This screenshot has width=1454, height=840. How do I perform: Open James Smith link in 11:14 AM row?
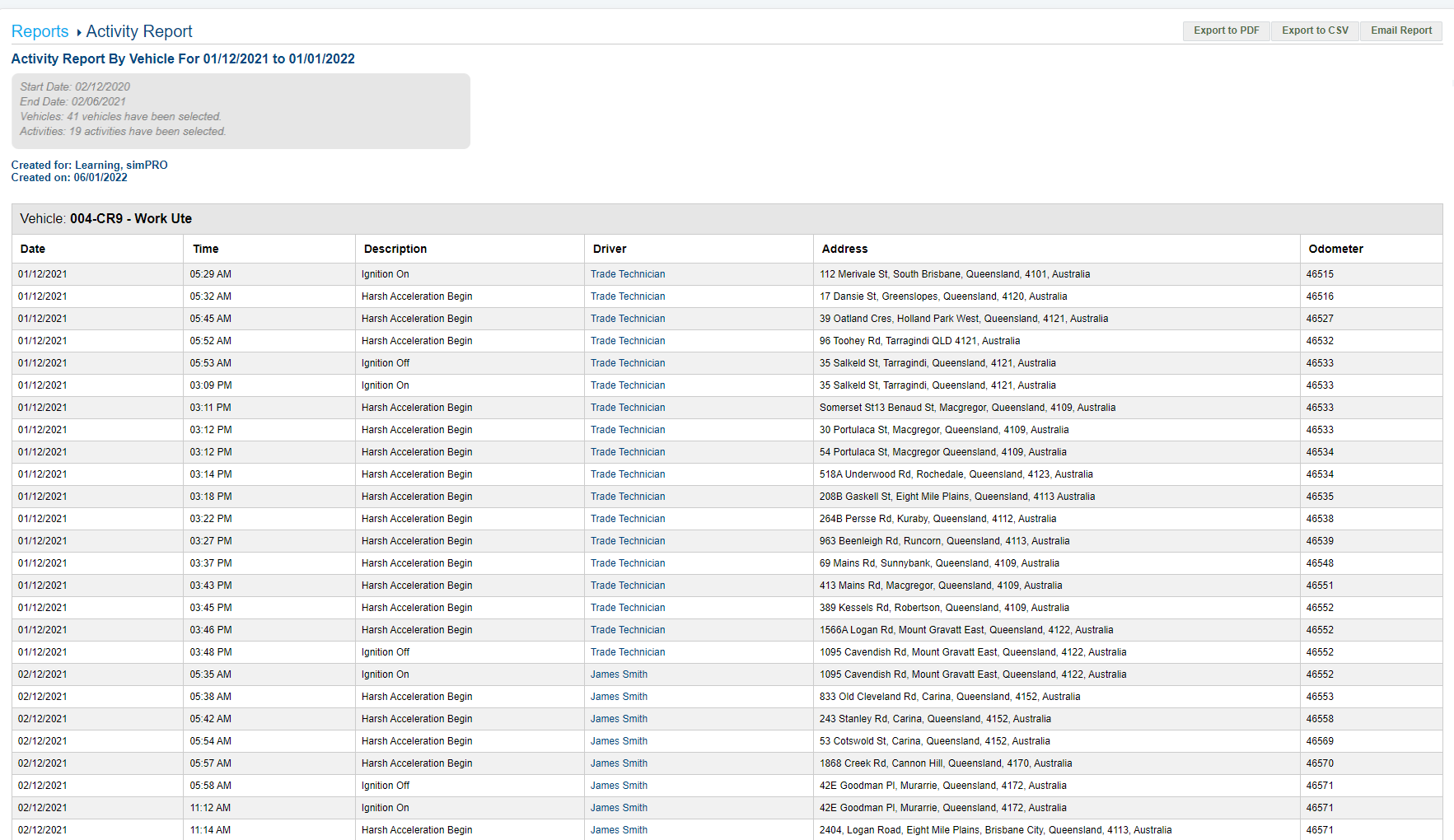619,830
